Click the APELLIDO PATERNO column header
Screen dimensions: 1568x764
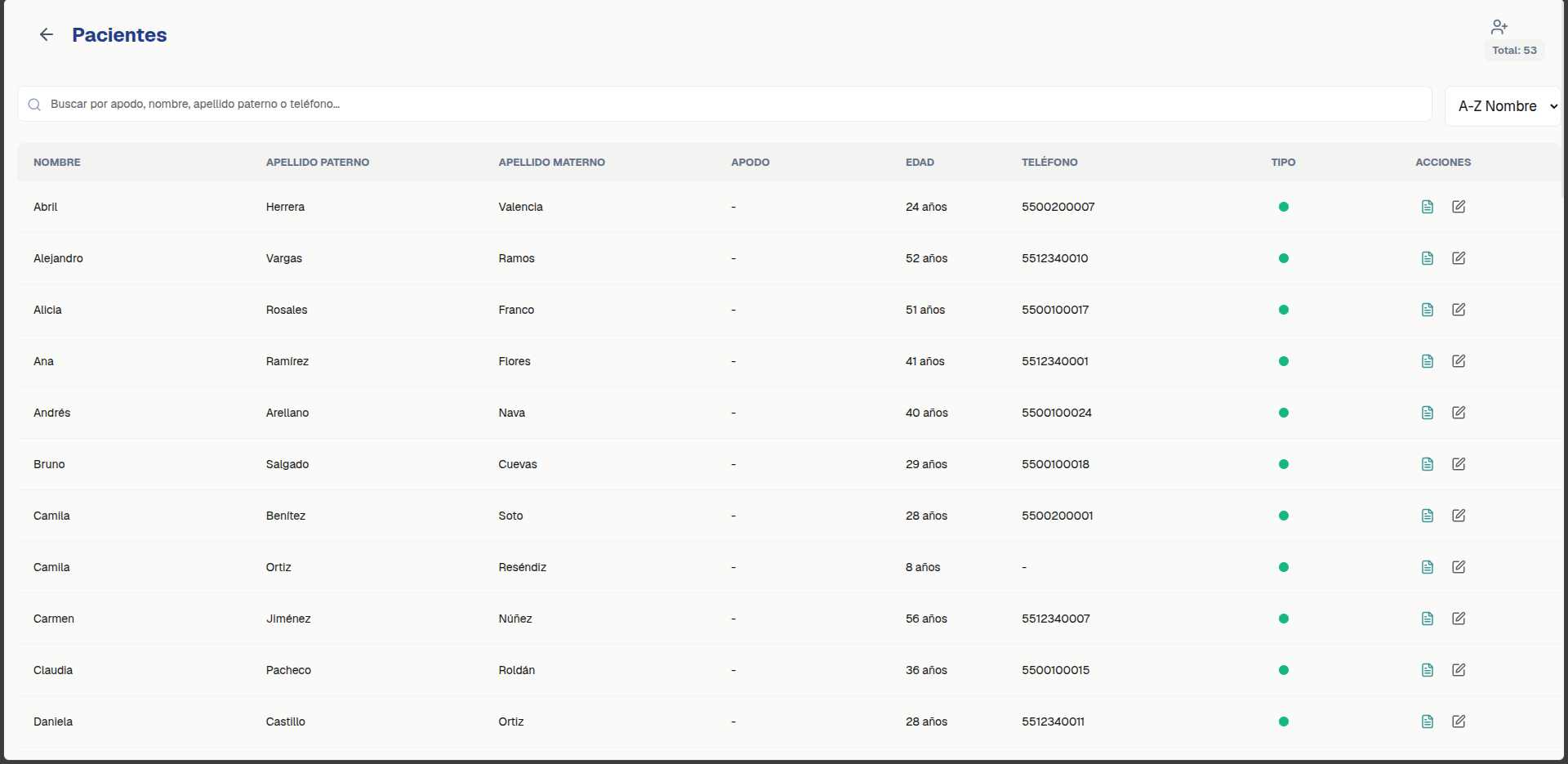(x=318, y=163)
